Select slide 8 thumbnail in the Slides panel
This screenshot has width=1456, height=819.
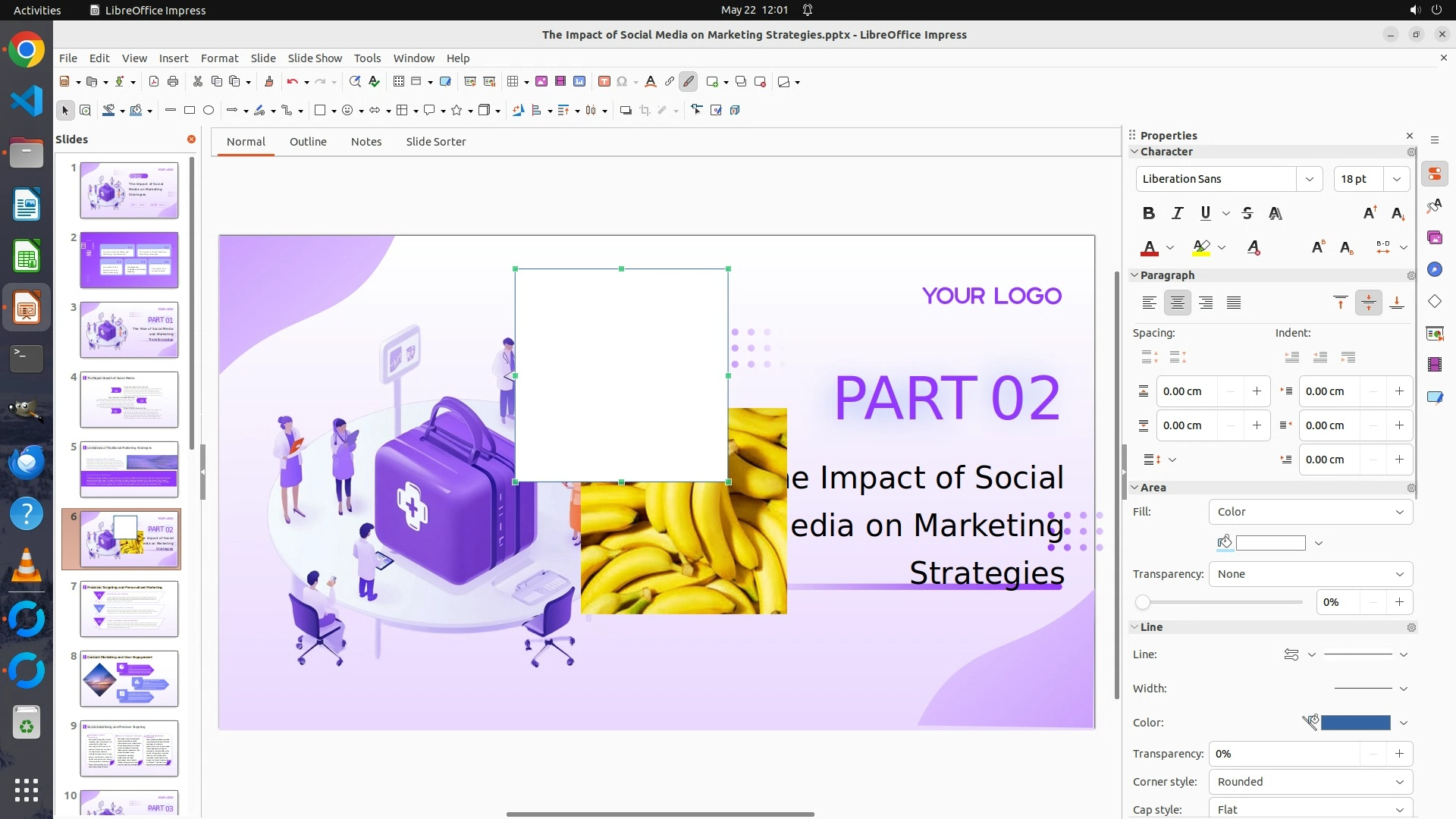pyautogui.click(x=129, y=679)
